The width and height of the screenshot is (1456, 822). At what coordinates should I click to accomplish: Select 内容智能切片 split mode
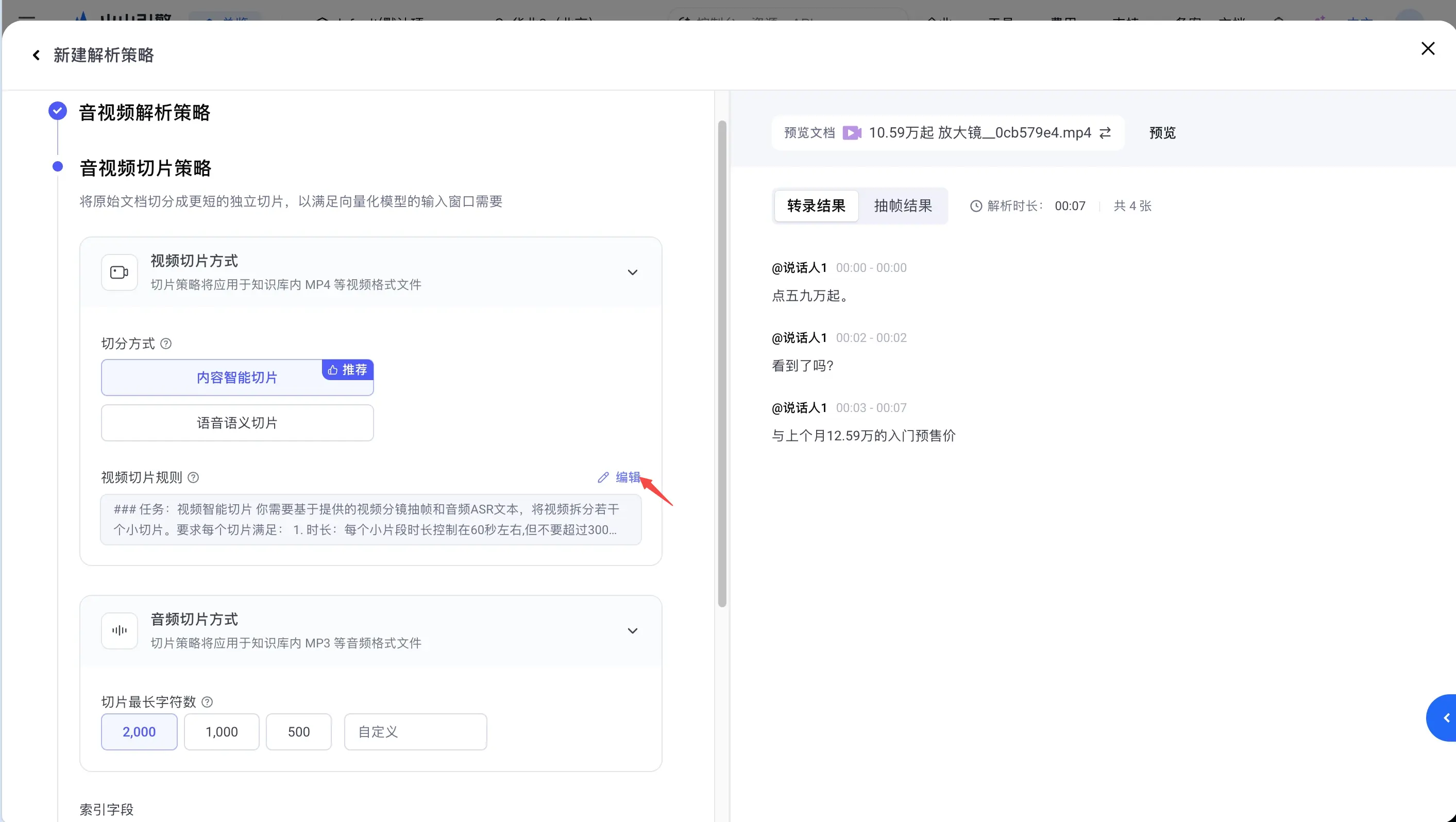(238, 378)
